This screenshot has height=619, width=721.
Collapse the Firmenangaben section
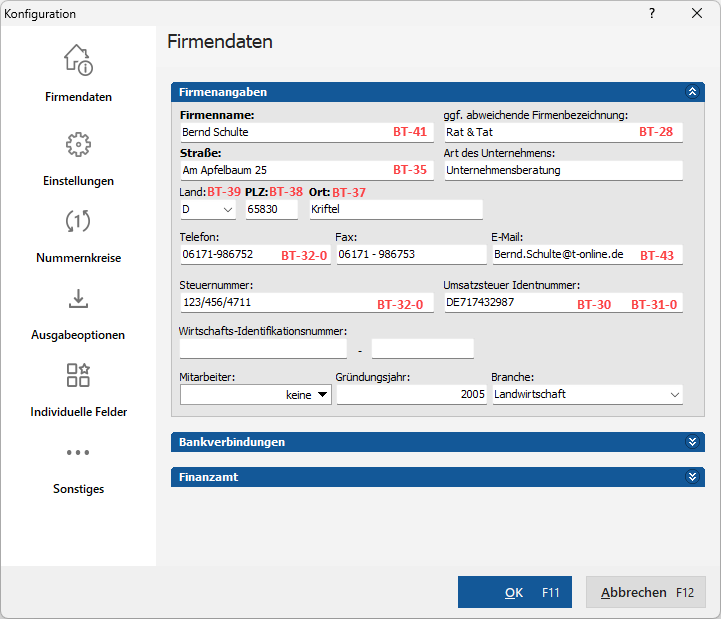[692, 92]
